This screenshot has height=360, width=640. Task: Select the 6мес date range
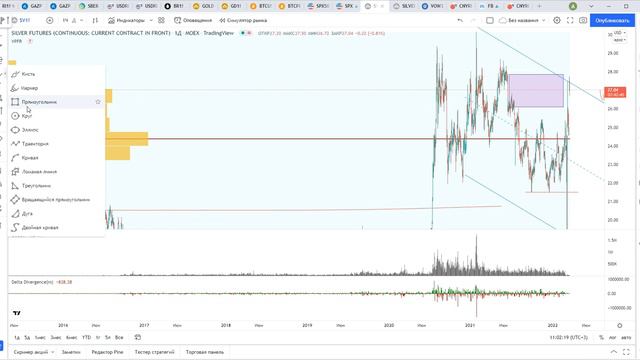pyautogui.click(x=71, y=338)
